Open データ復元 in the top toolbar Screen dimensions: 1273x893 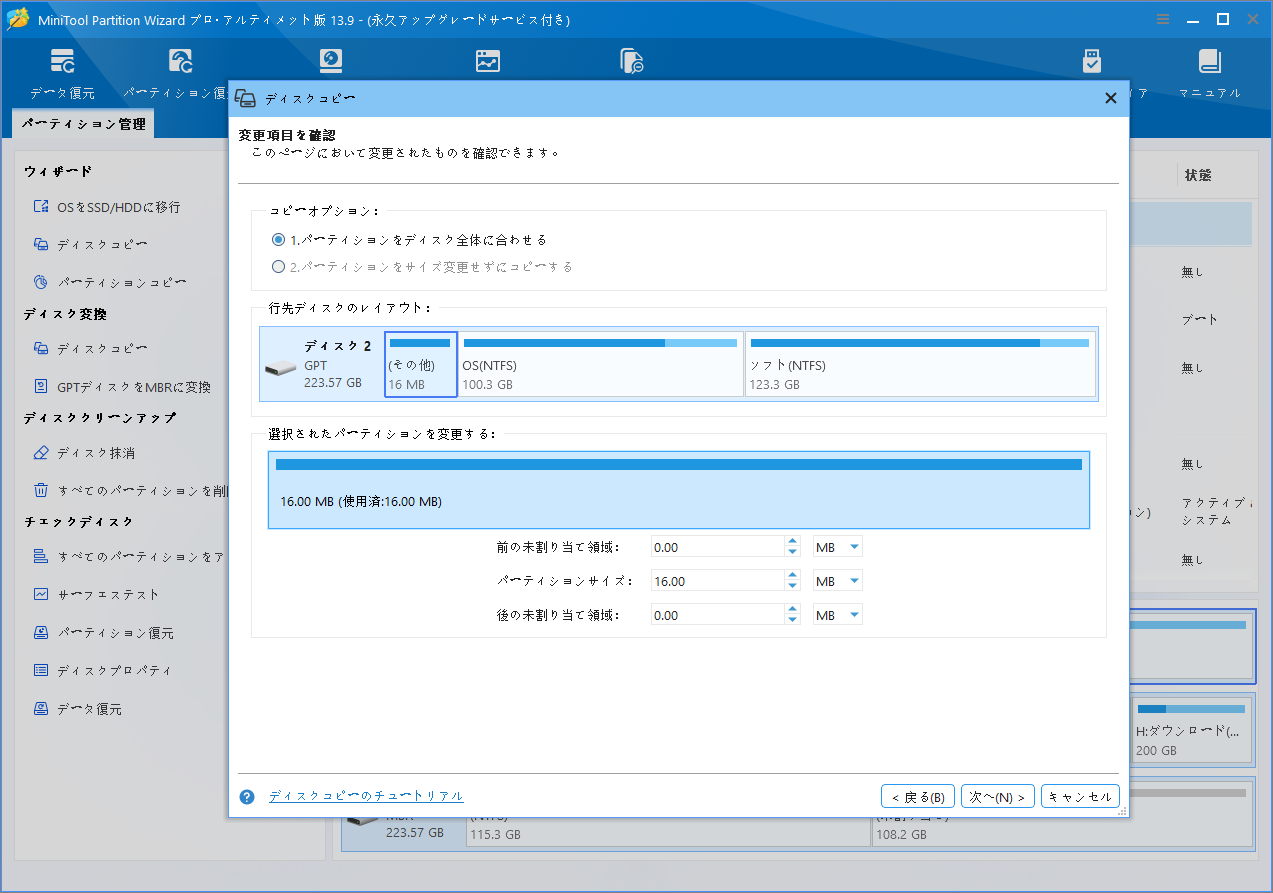62,73
